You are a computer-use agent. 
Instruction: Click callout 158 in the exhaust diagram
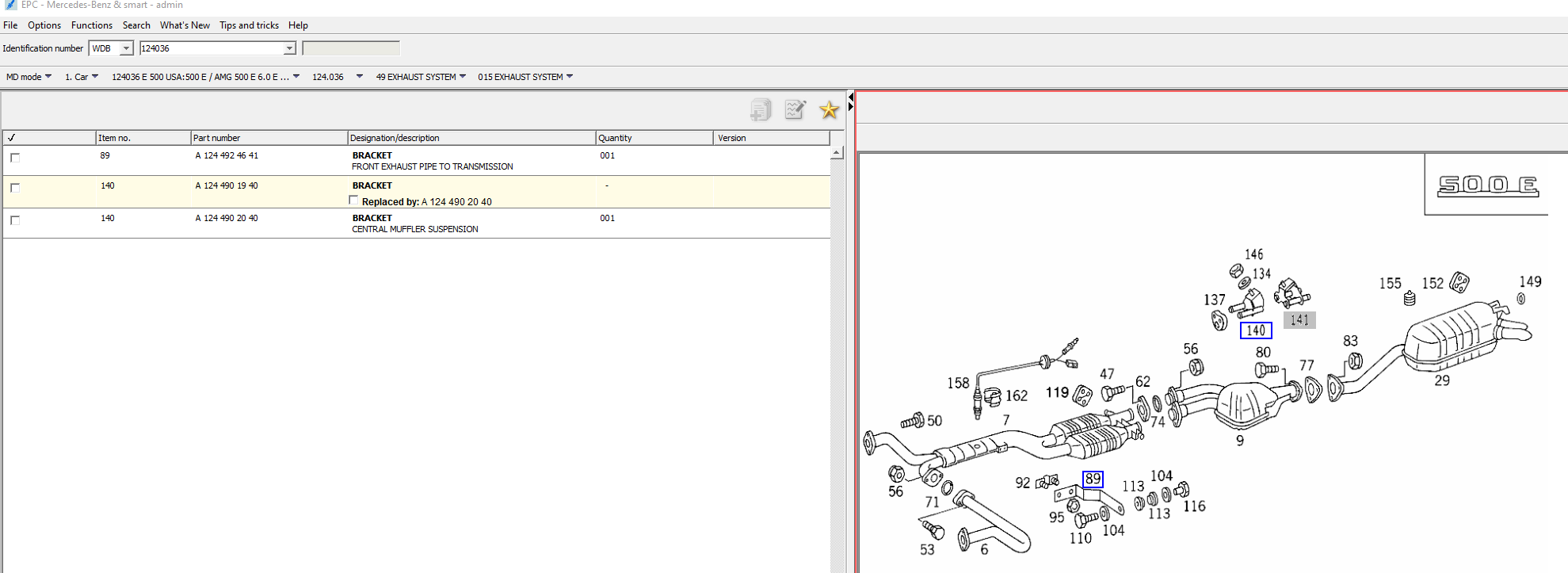coord(958,383)
